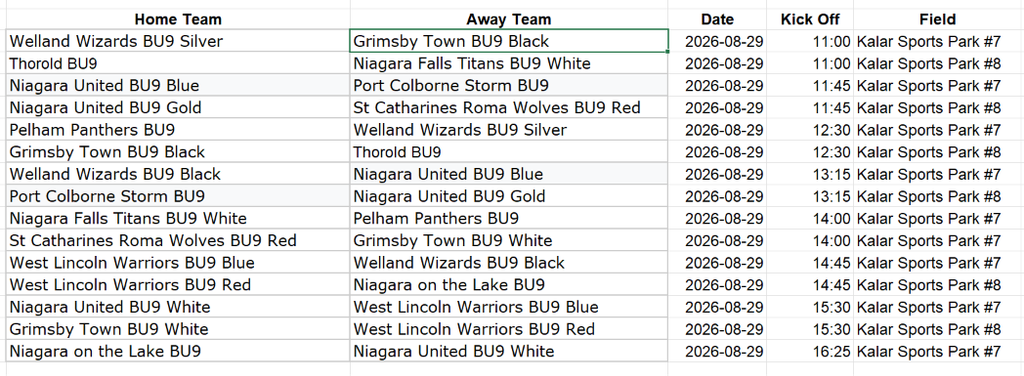Click the West Lincoln Warriors BU9 Red home cell
This screenshot has height=376, width=1024.
click(178, 285)
